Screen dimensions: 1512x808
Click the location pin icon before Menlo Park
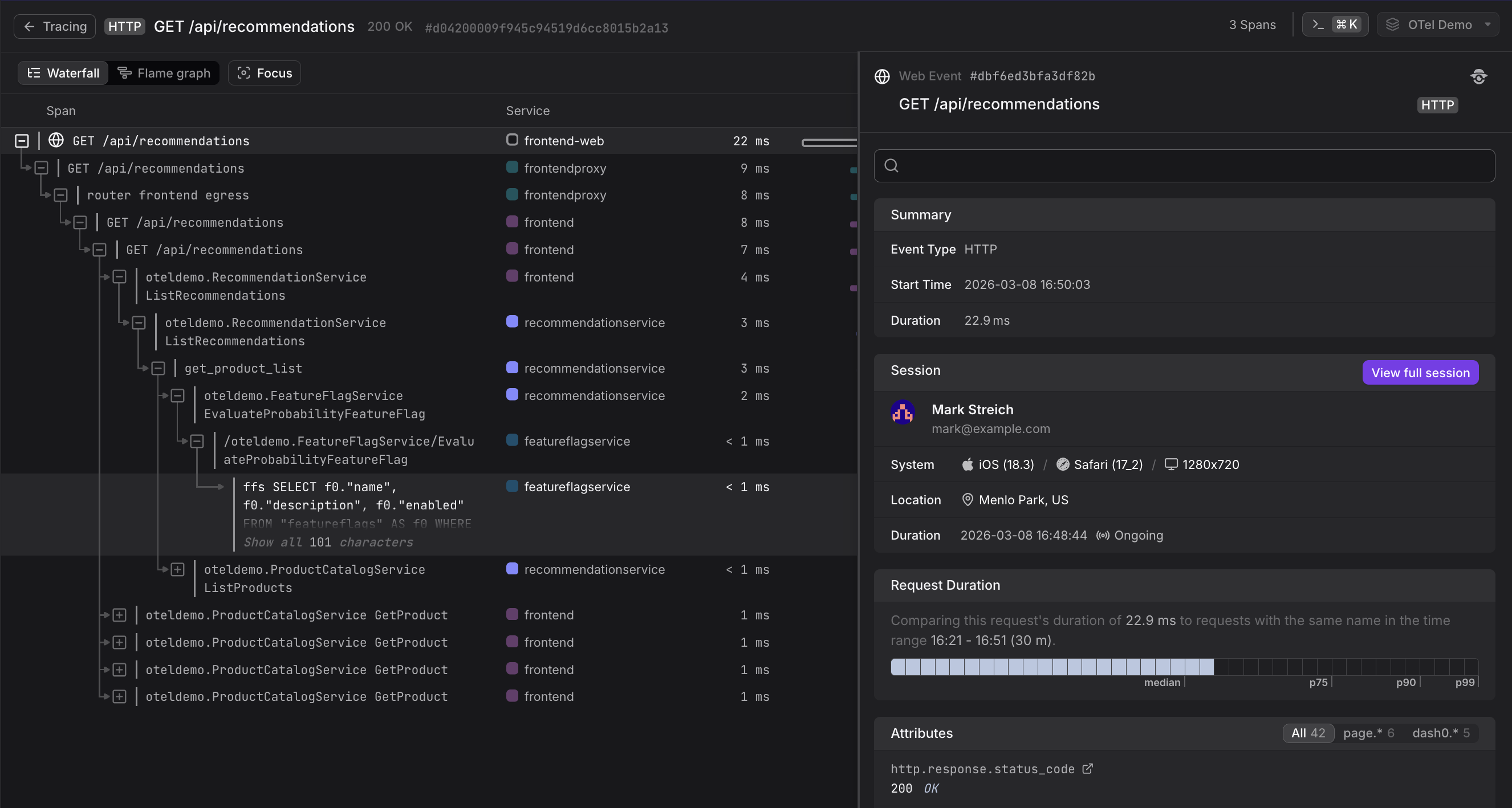[x=968, y=500]
